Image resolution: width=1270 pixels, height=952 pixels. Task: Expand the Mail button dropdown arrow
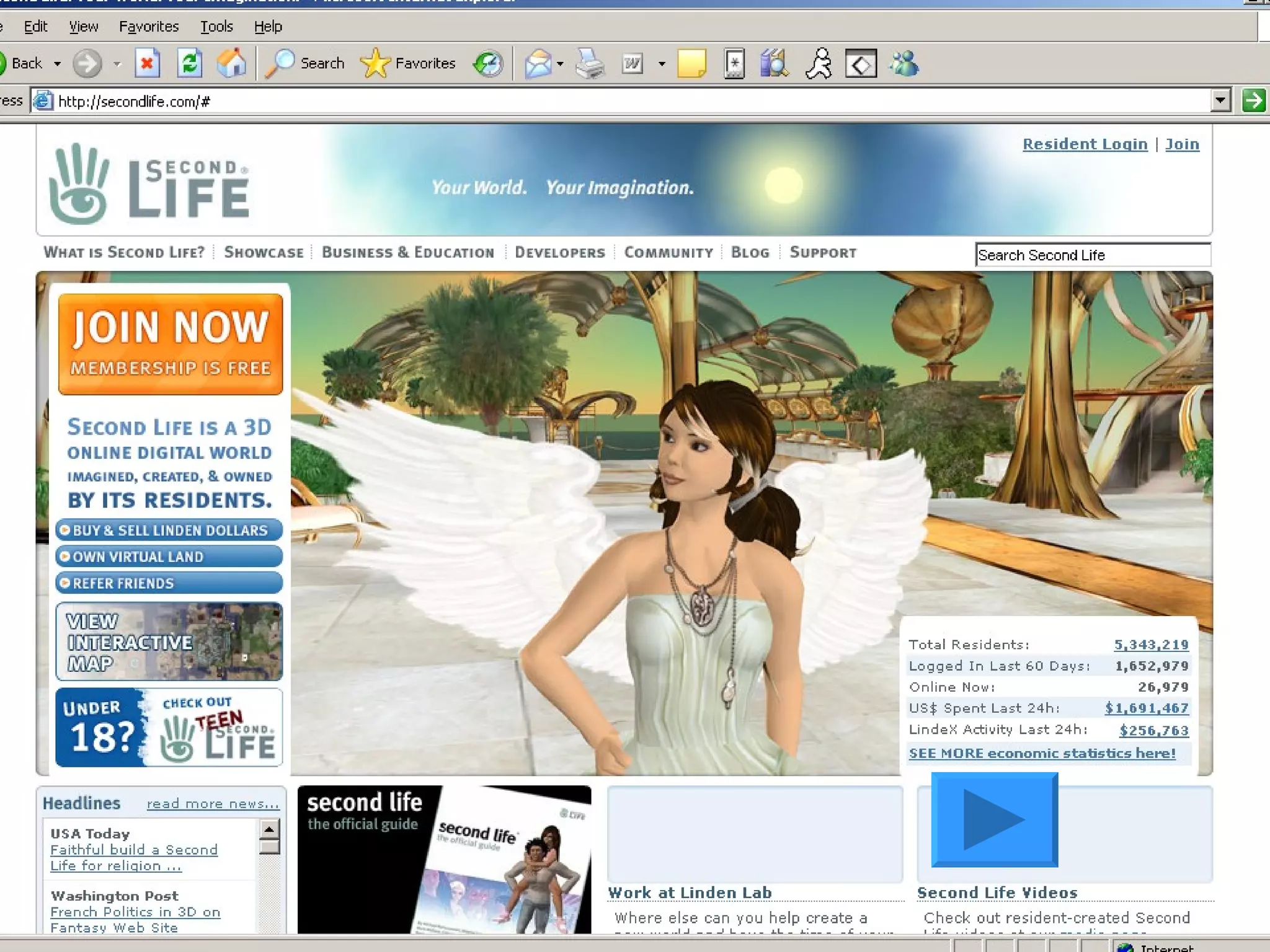(x=561, y=64)
